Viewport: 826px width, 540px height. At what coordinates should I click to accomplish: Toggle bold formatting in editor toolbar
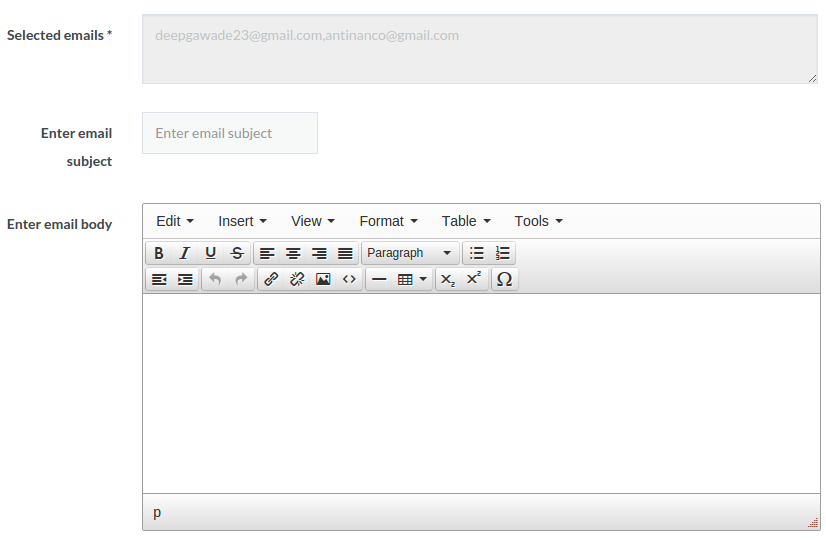click(x=159, y=253)
